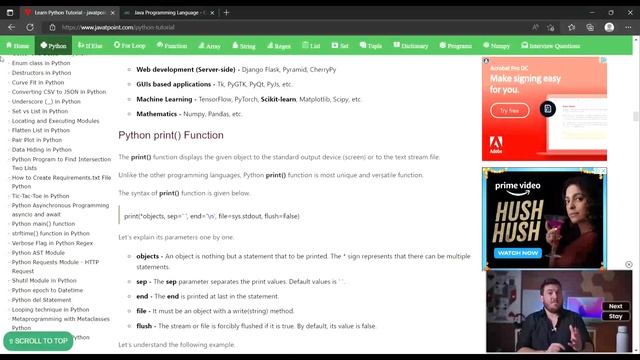The width and height of the screenshot is (640, 360).
Task: Click Stay on the video overlay
Action: click(x=616, y=316)
